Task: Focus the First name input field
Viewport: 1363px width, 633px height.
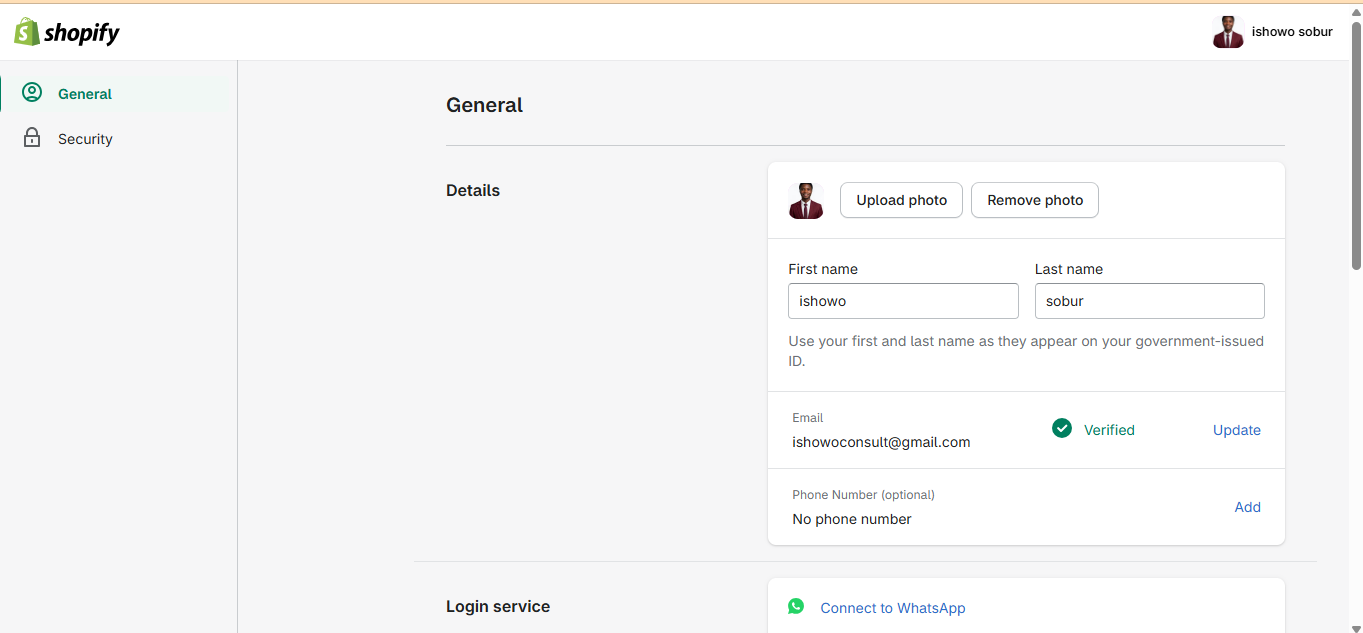Action: coord(903,301)
